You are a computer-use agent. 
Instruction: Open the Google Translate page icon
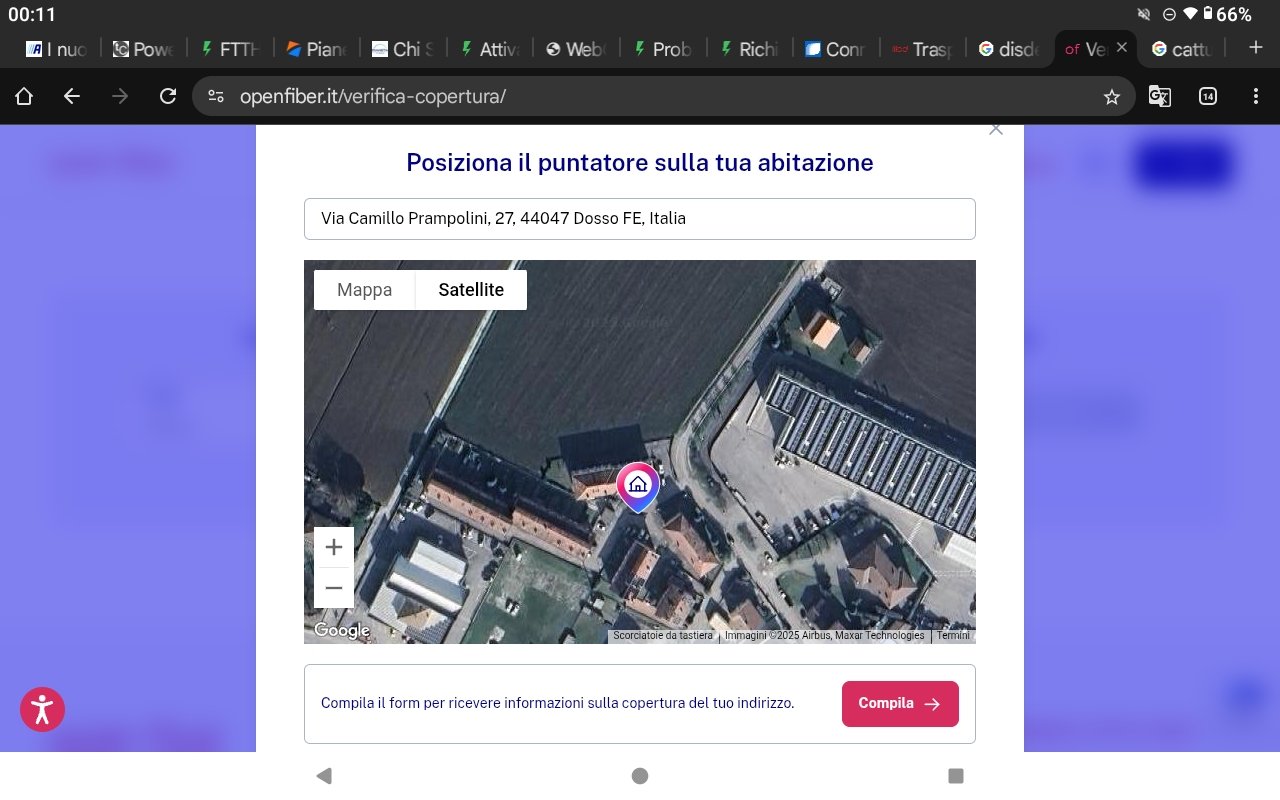[1159, 96]
